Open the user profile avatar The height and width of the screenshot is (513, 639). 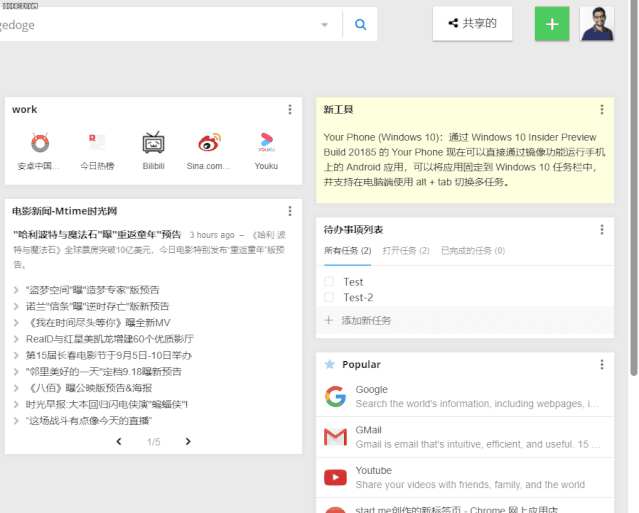tap(597, 24)
